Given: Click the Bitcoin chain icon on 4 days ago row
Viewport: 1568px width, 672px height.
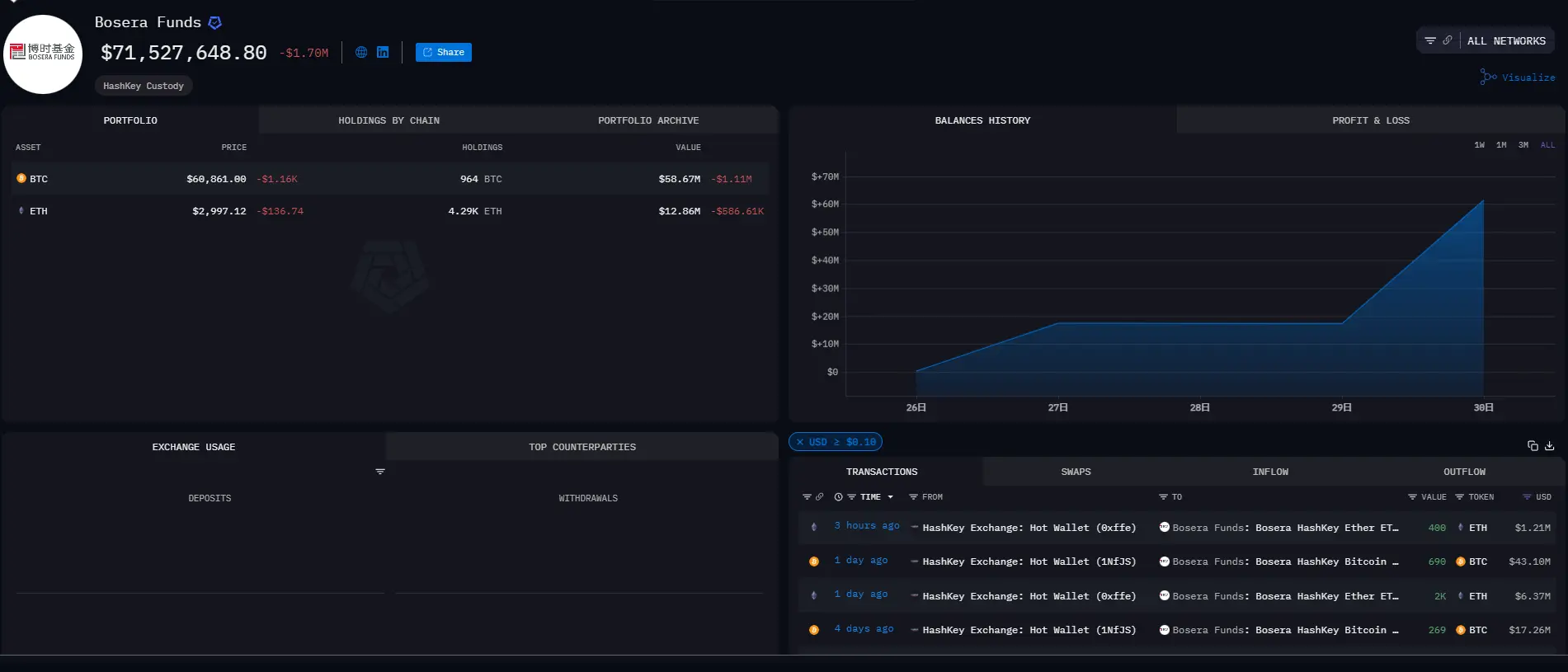Looking at the screenshot, I should [814, 630].
